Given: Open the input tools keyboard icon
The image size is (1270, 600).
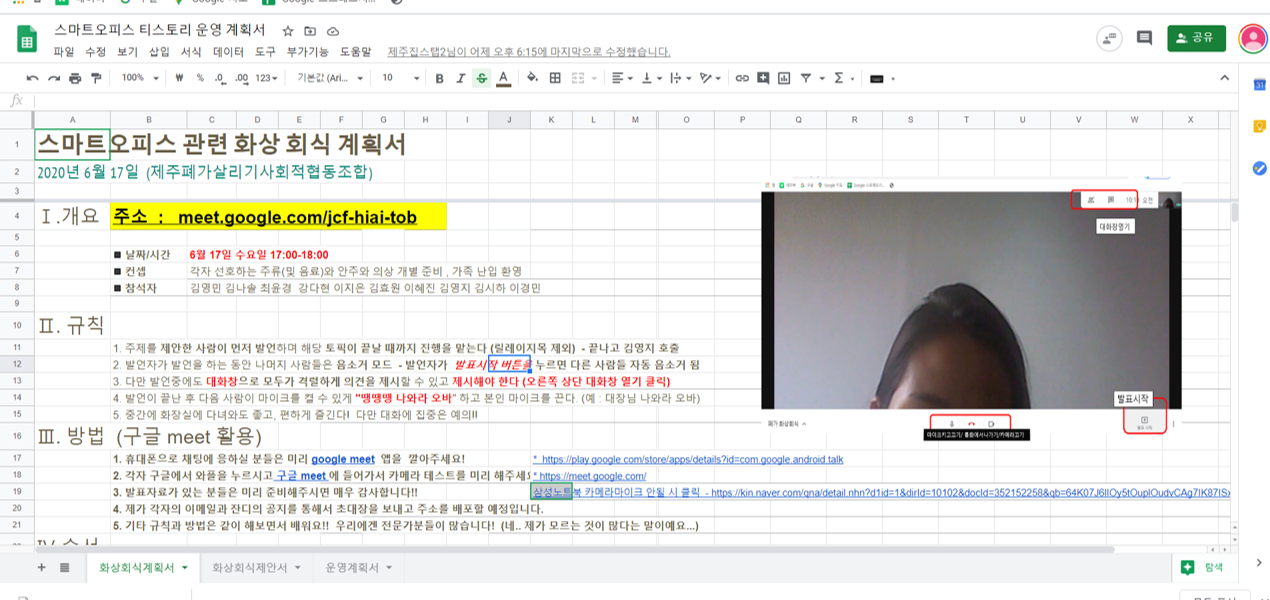Looking at the screenshot, I should [877, 78].
